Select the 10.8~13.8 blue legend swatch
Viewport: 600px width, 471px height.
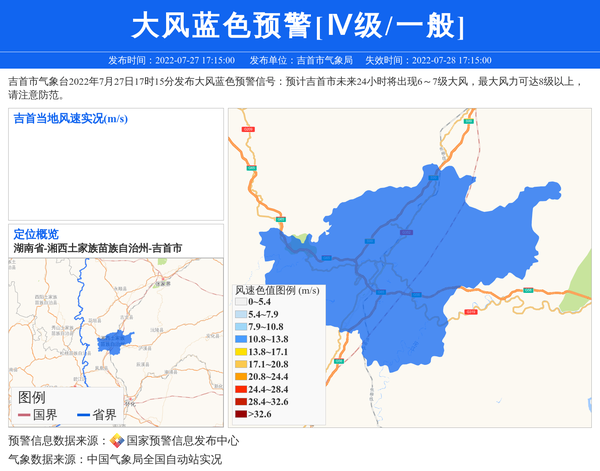(240, 339)
